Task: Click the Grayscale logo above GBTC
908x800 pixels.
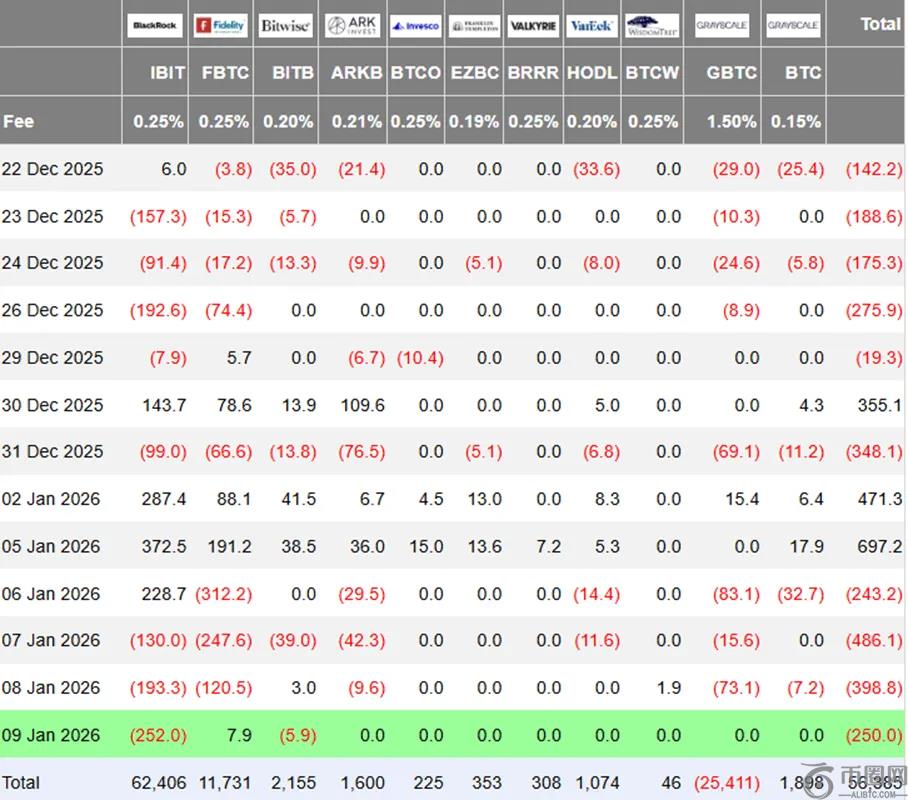Action: pyautogui.click(x=722, y=25)
